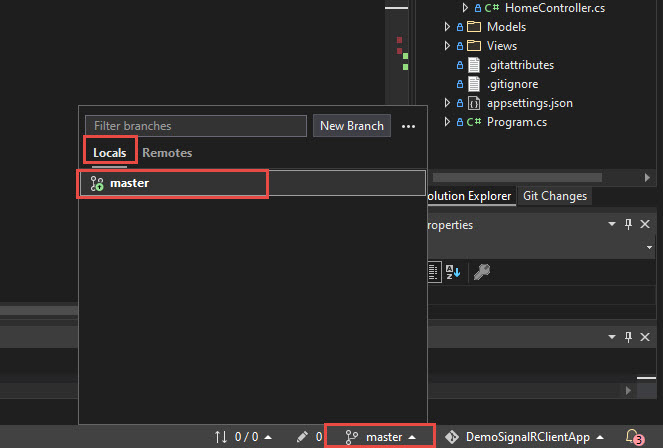The width and height of the screenshot is (663, 448).
Task: Switch to the Git Changes tab
Action: [555, 196]
